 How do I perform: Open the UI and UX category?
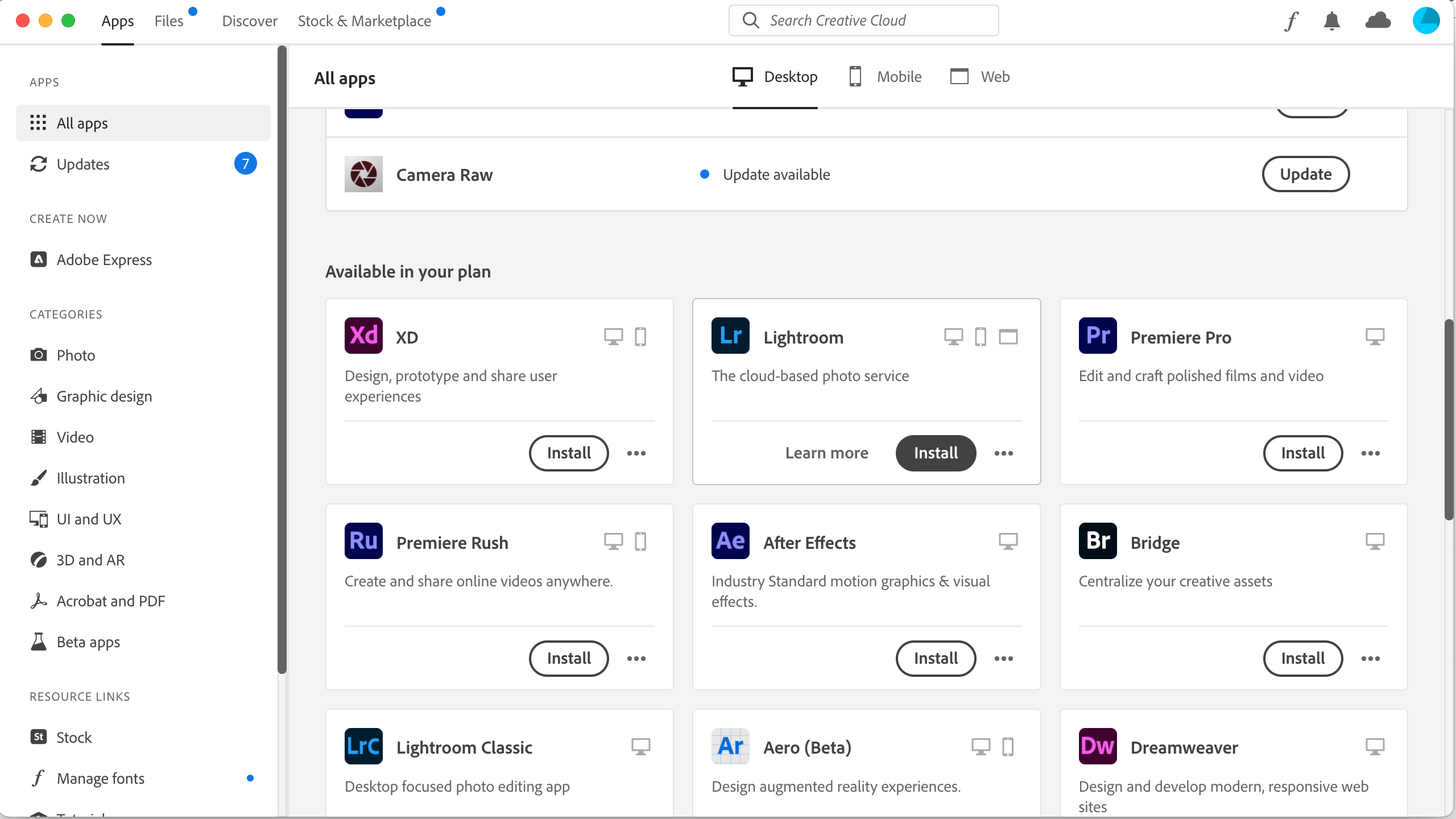pos(143,519)
